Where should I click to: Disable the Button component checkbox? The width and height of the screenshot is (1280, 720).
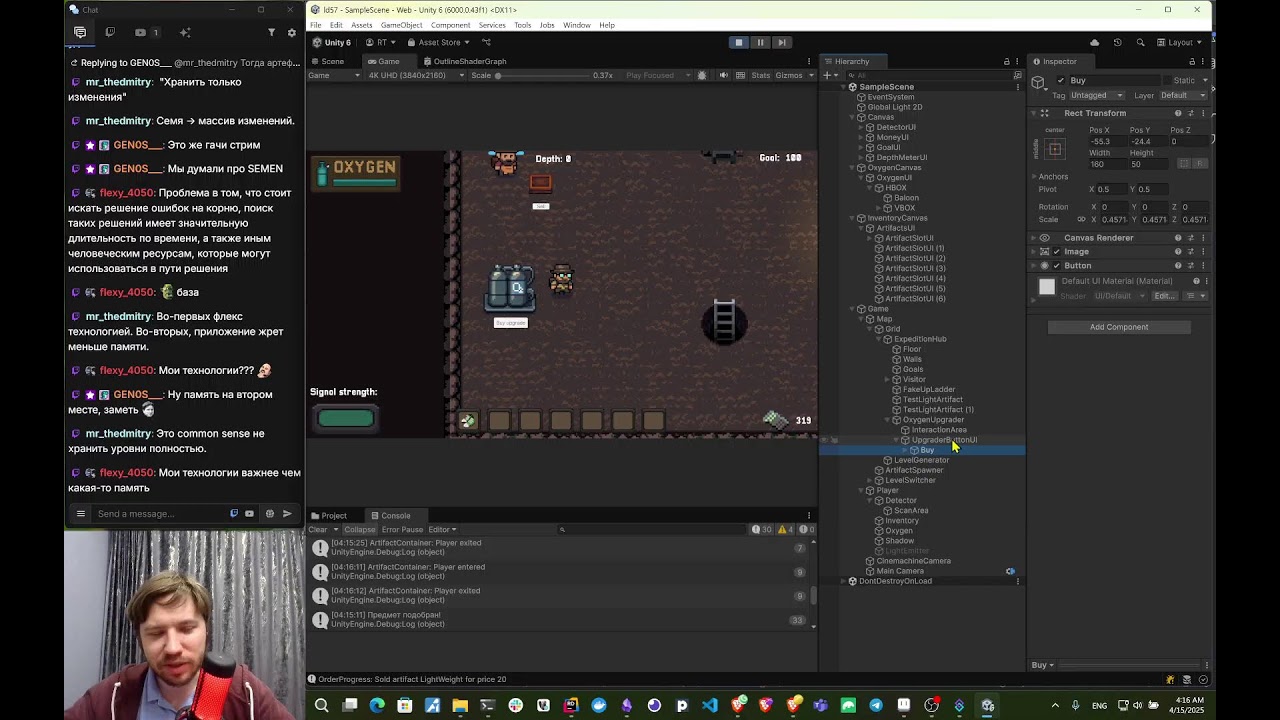click(1056, 266)
